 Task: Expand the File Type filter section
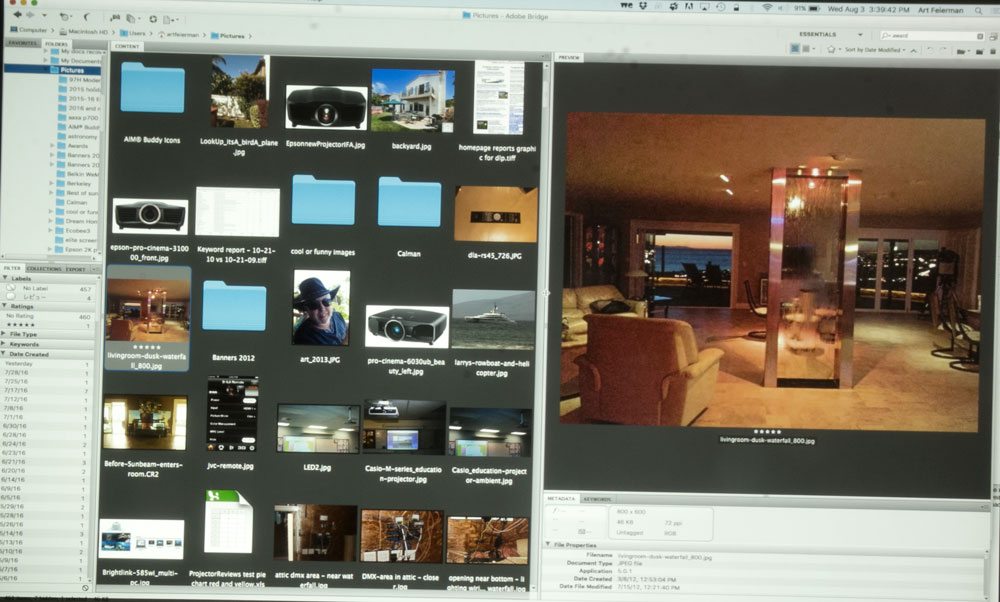click(5, 334)
